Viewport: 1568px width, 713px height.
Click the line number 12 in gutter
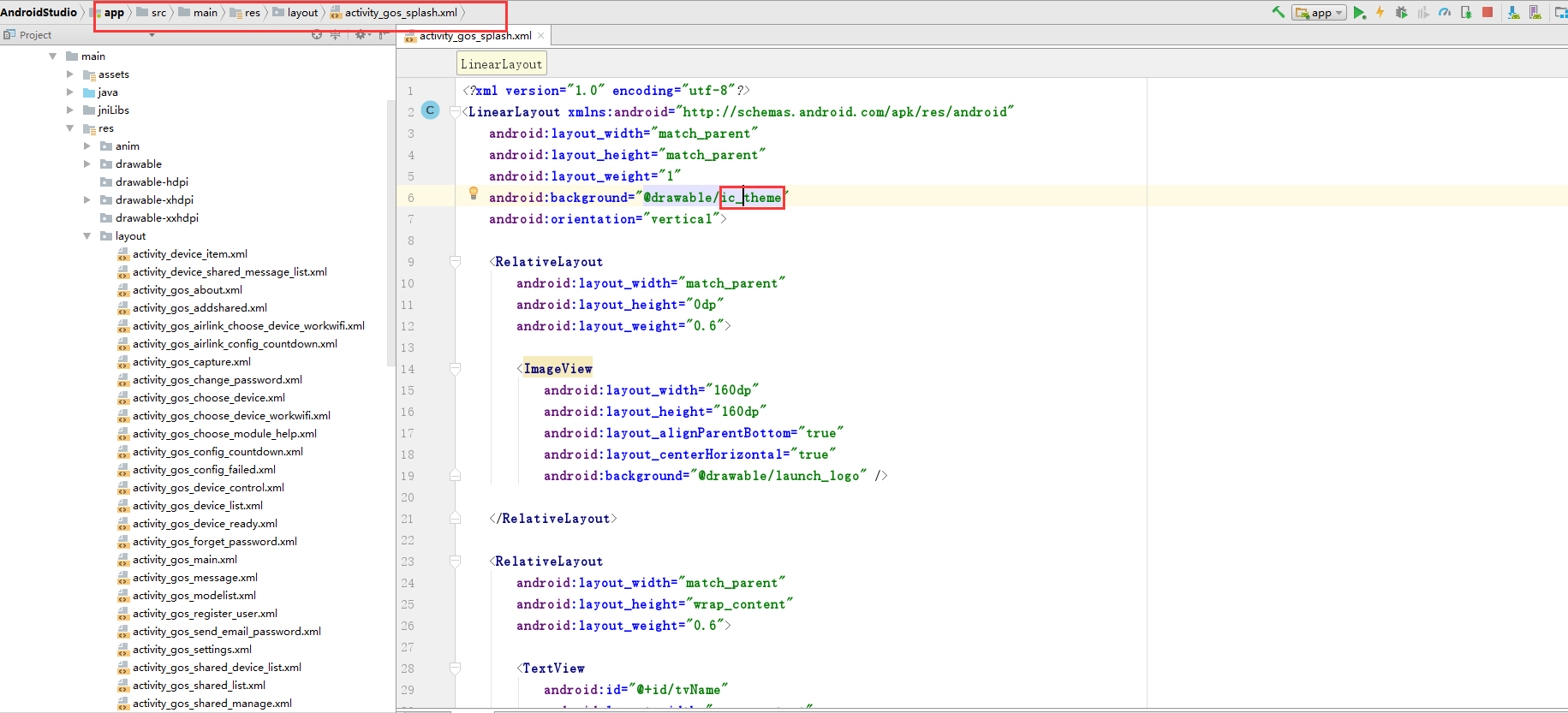[408, 326]
